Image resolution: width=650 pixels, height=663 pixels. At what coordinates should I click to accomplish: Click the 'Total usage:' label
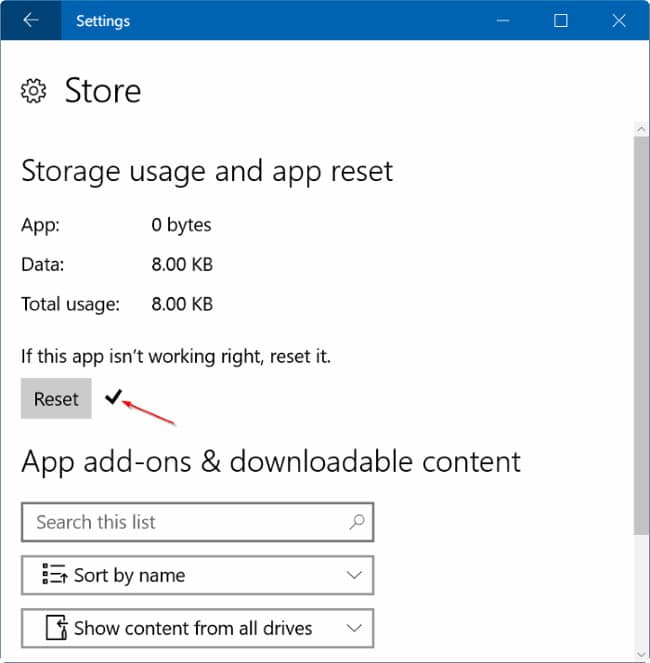click(x=71, y=304)
